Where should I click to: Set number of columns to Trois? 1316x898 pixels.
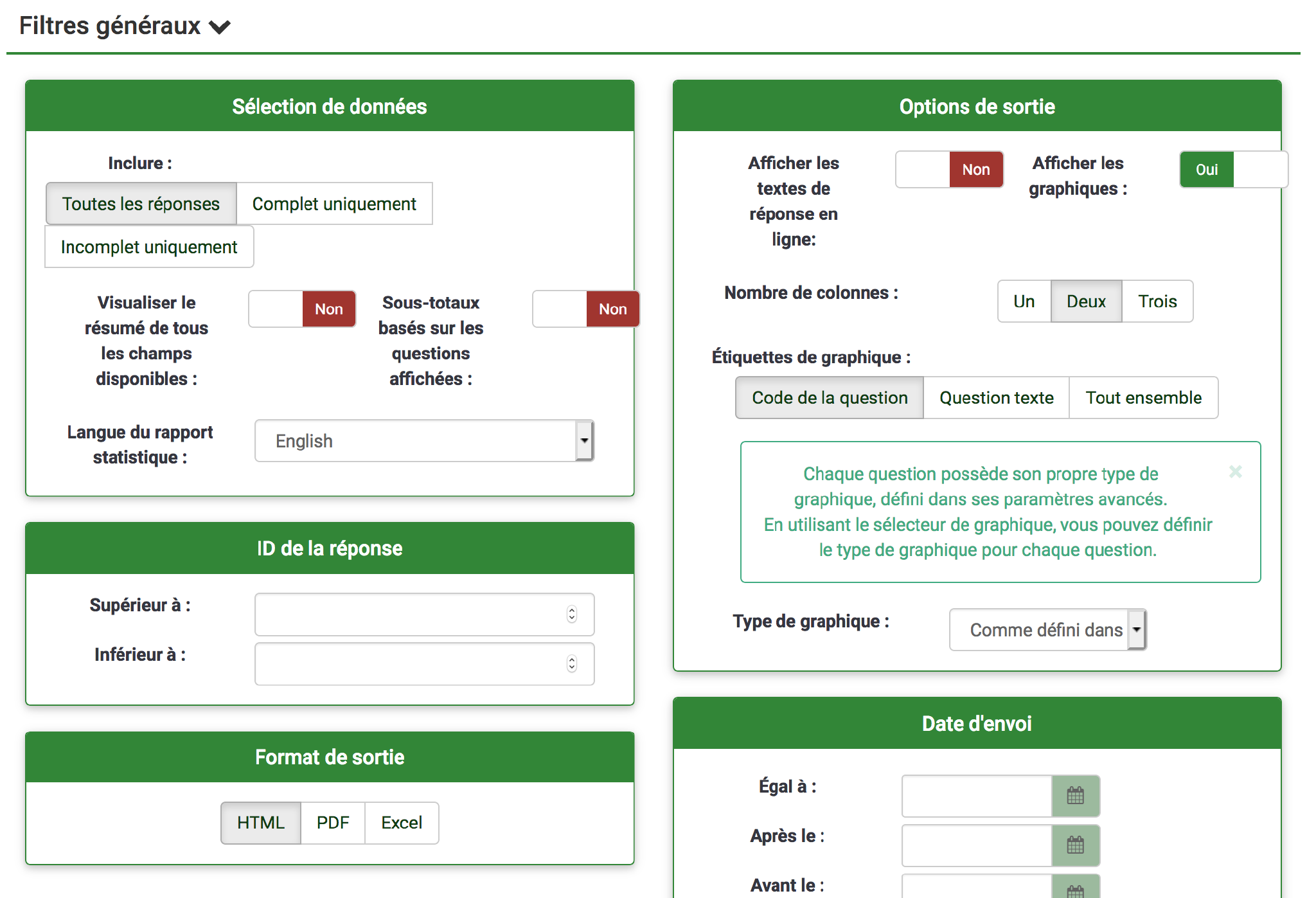point(1157,301)
